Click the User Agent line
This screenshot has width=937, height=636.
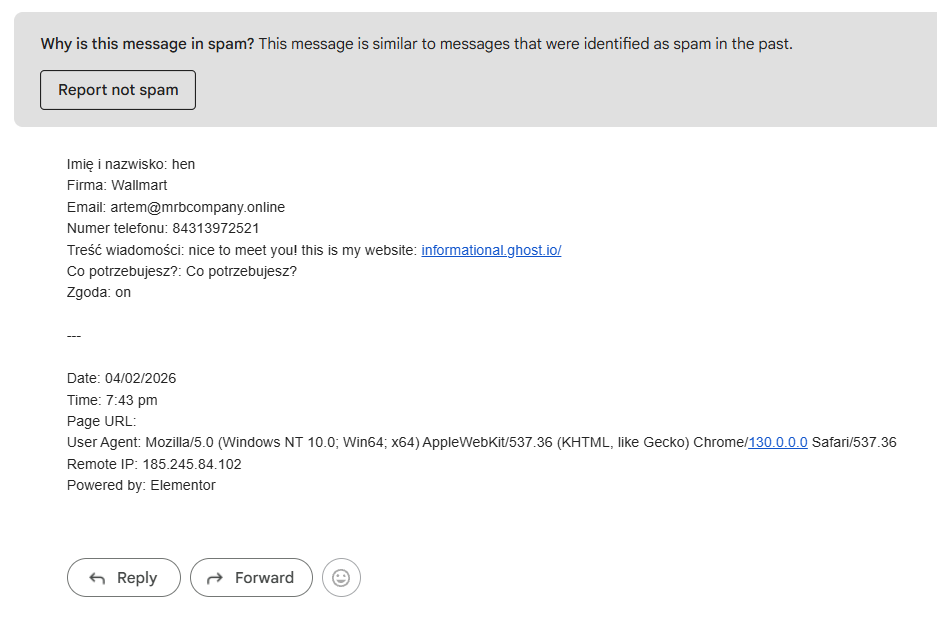pos(400,441)
